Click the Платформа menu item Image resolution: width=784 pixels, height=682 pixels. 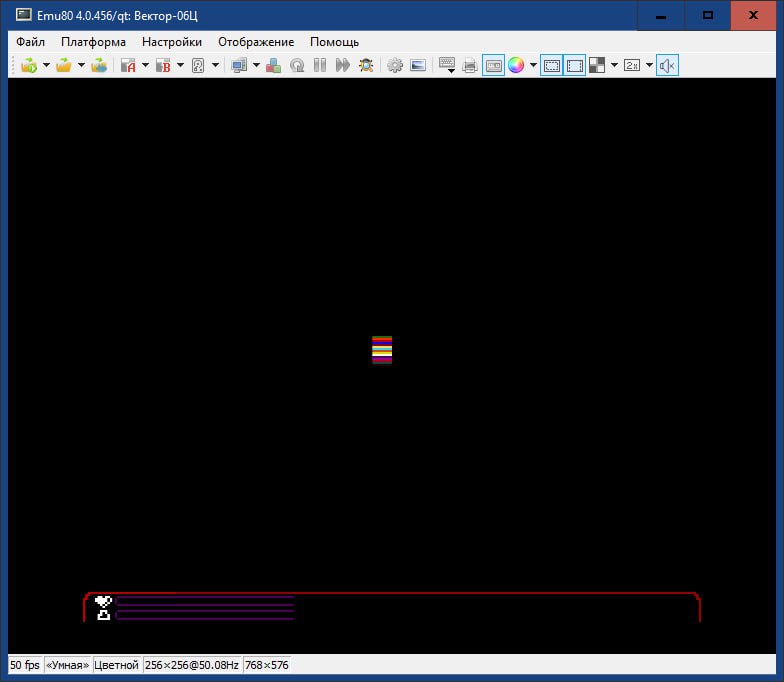click(93, 42)
